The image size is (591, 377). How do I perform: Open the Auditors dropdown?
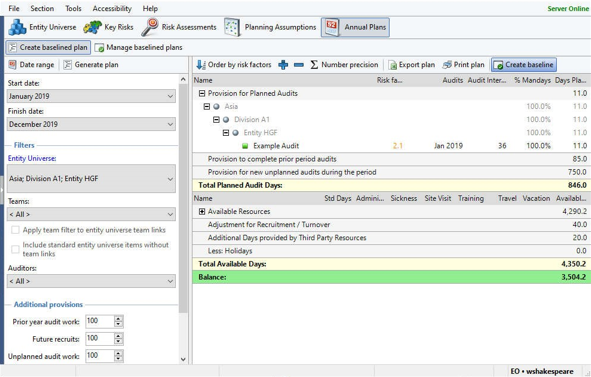pos(91,281)
